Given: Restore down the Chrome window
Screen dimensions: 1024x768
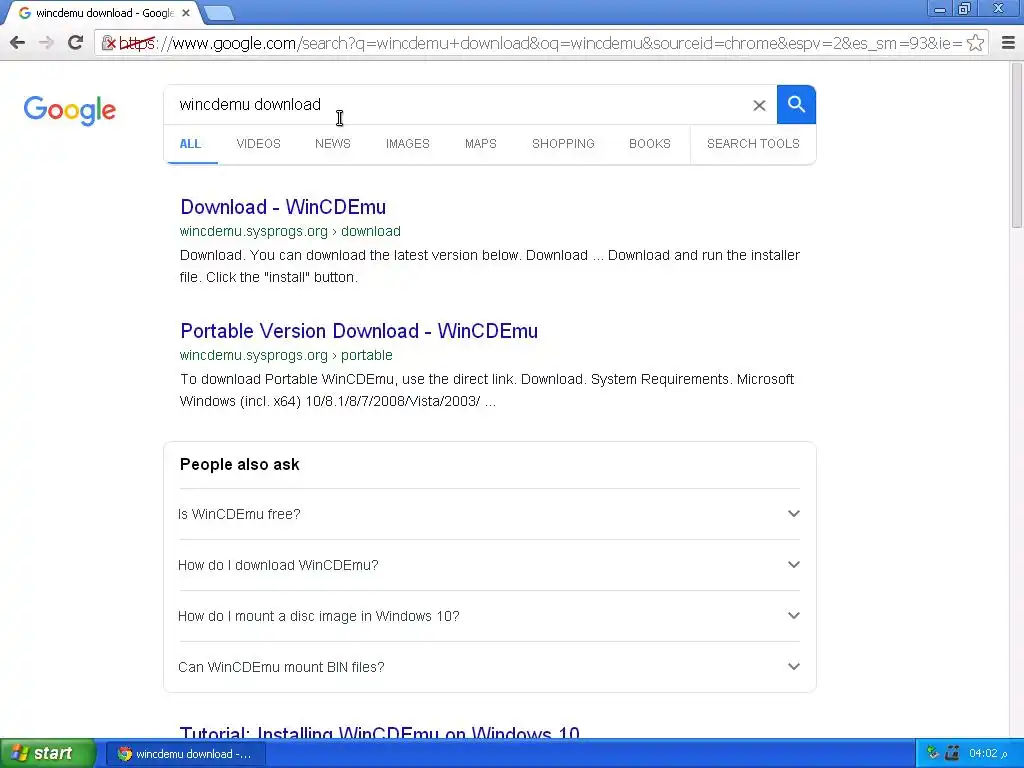Looking at the screenshot, I should click(964, 9).
